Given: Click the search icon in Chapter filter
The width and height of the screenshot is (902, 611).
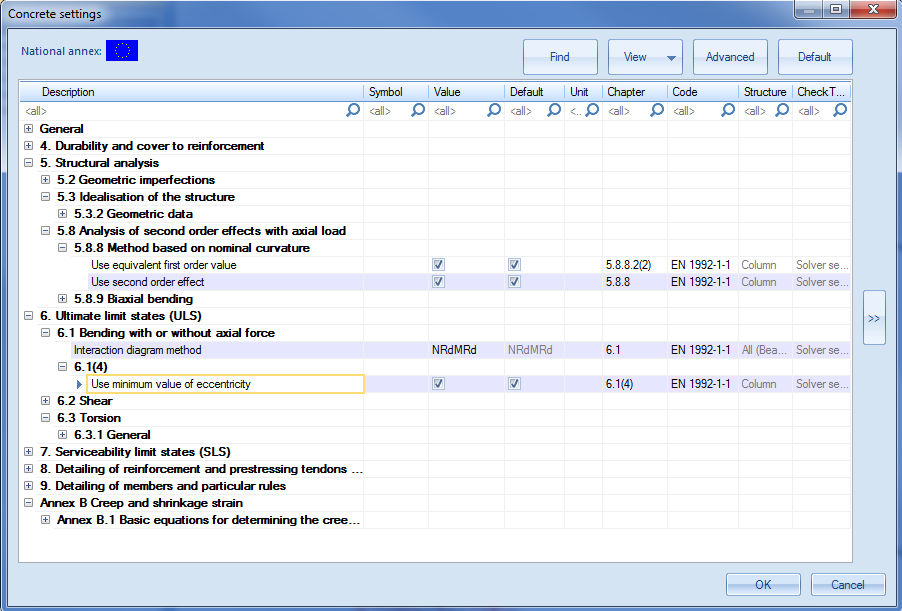Looking at the screenshot, I should click(x=657, y=111).
